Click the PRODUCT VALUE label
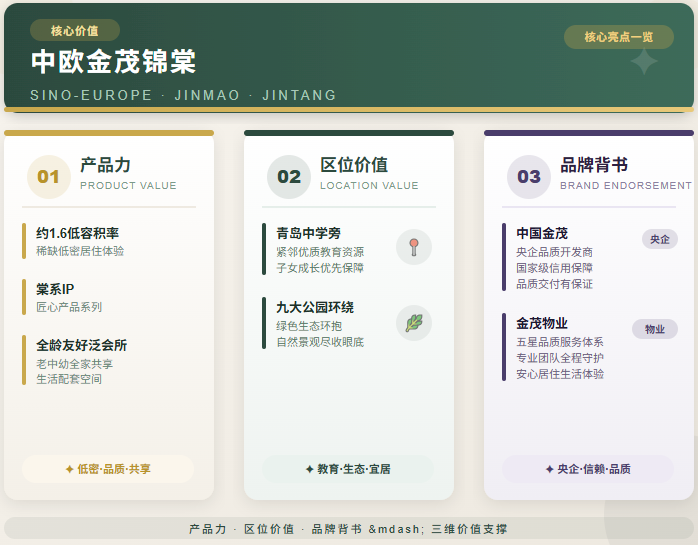Viewport: 698px width, 545px height. pos(128,186)
